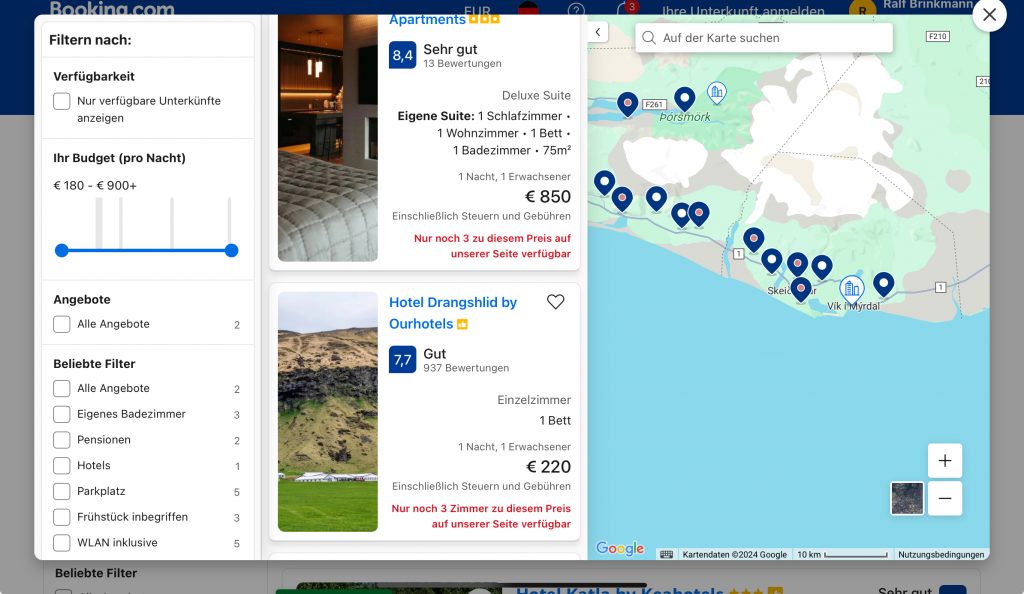Check the Eigenes Badezimmer filter
This screenshot has width=1024, height=594.
click(62, 414)
